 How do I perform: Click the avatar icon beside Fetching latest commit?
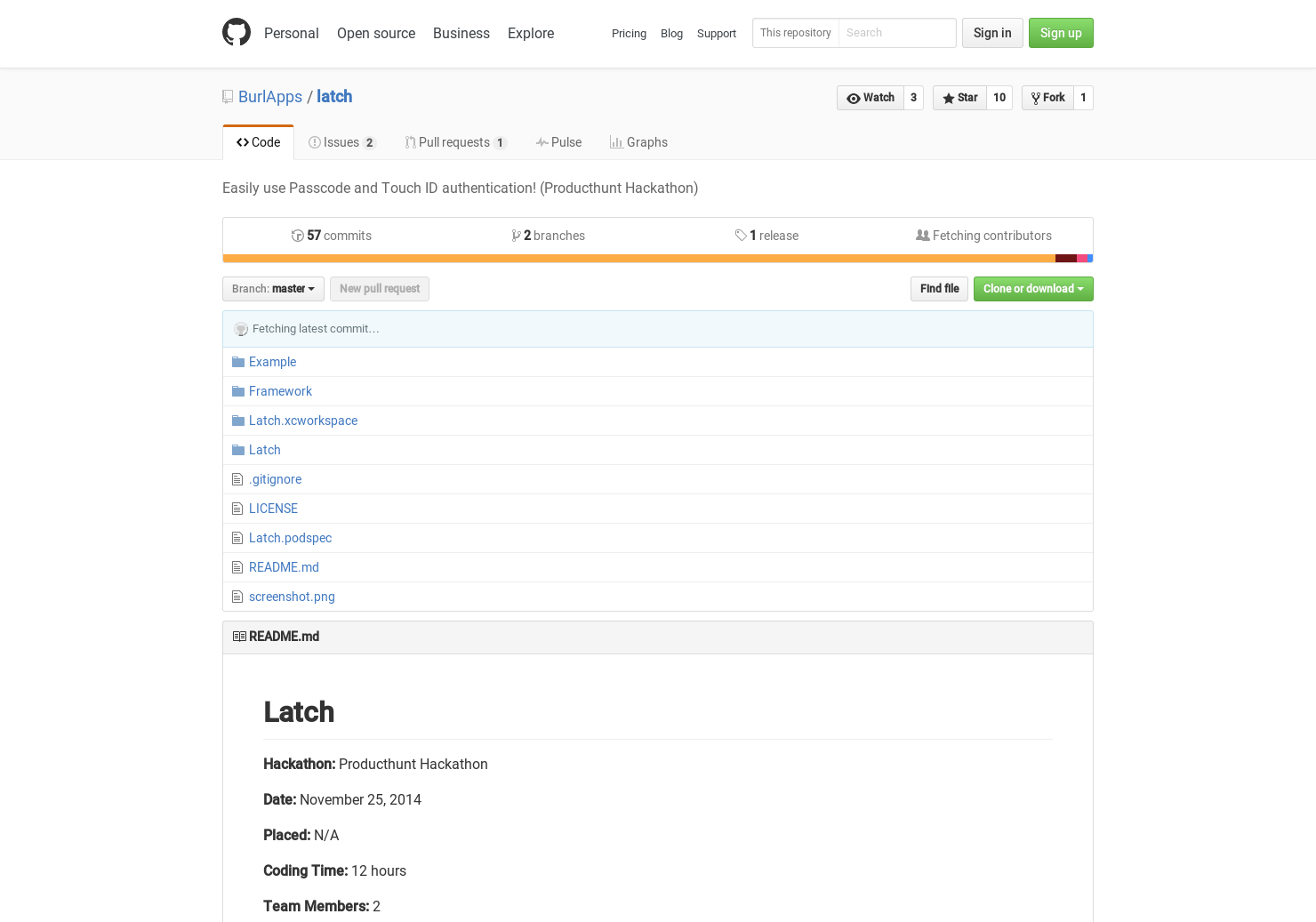(x=241, y=329)
